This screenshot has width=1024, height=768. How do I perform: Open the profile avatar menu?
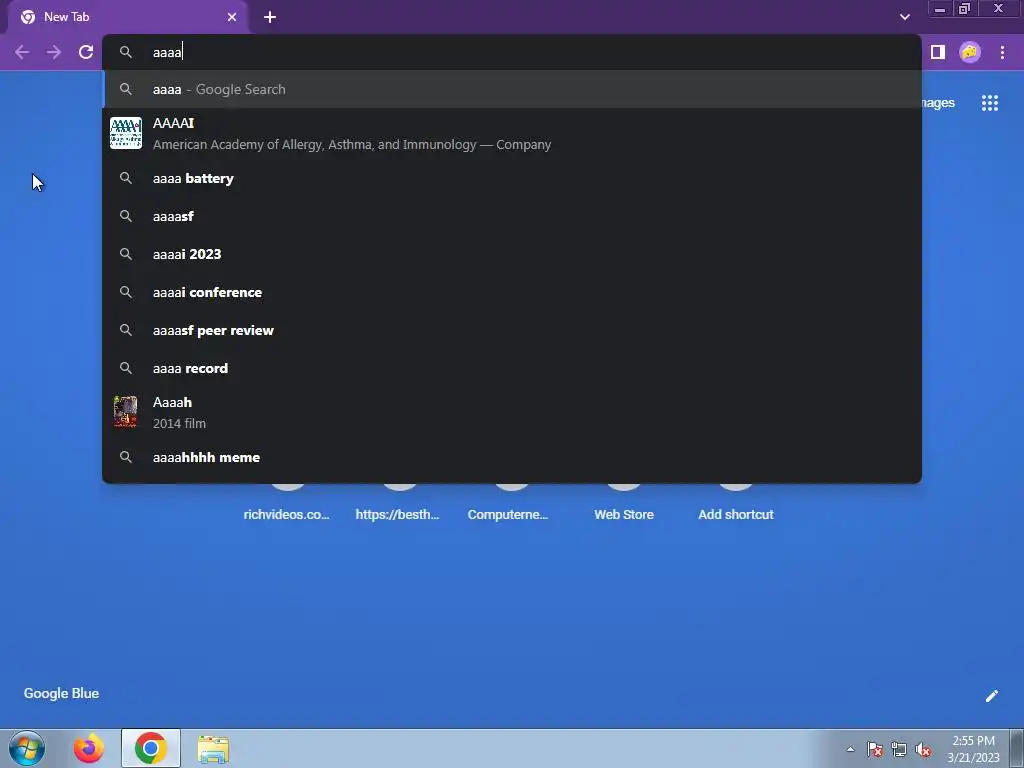click(x=970, y=52)
